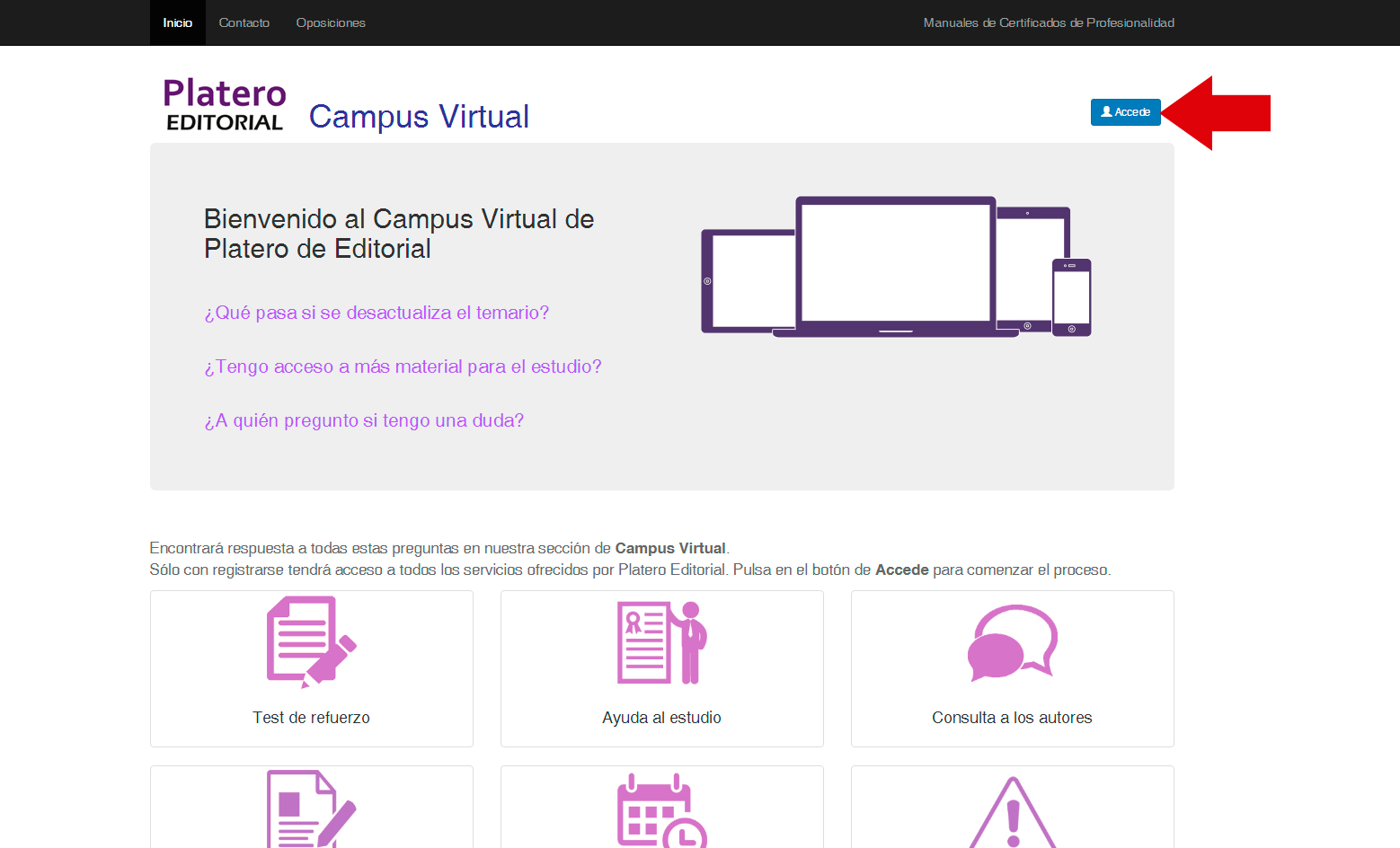Viewport: 1400px width, 848px height.
Task: Go to the Contacto page
Action: tap(244, 22)
